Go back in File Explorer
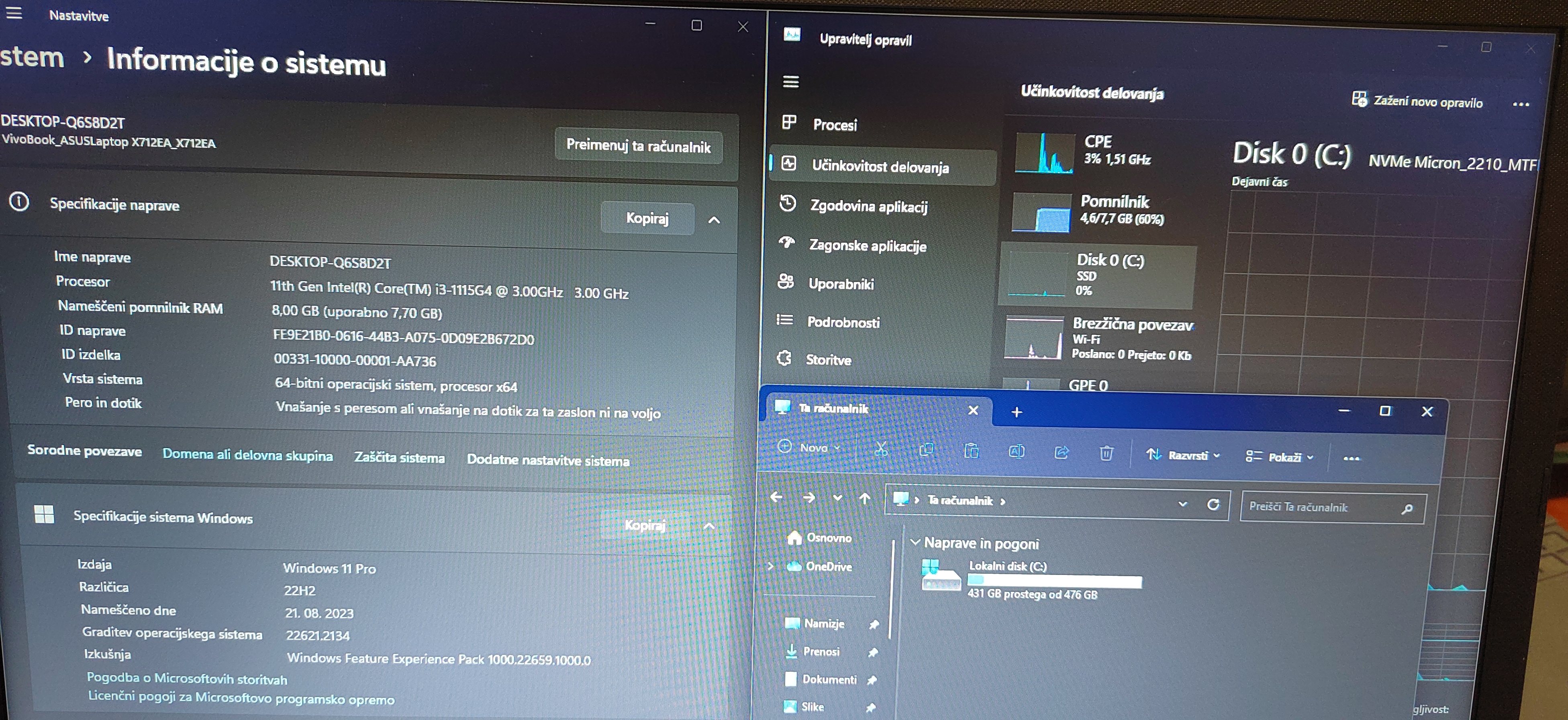This screenshot has height=720, width=1568. [776, 497]
